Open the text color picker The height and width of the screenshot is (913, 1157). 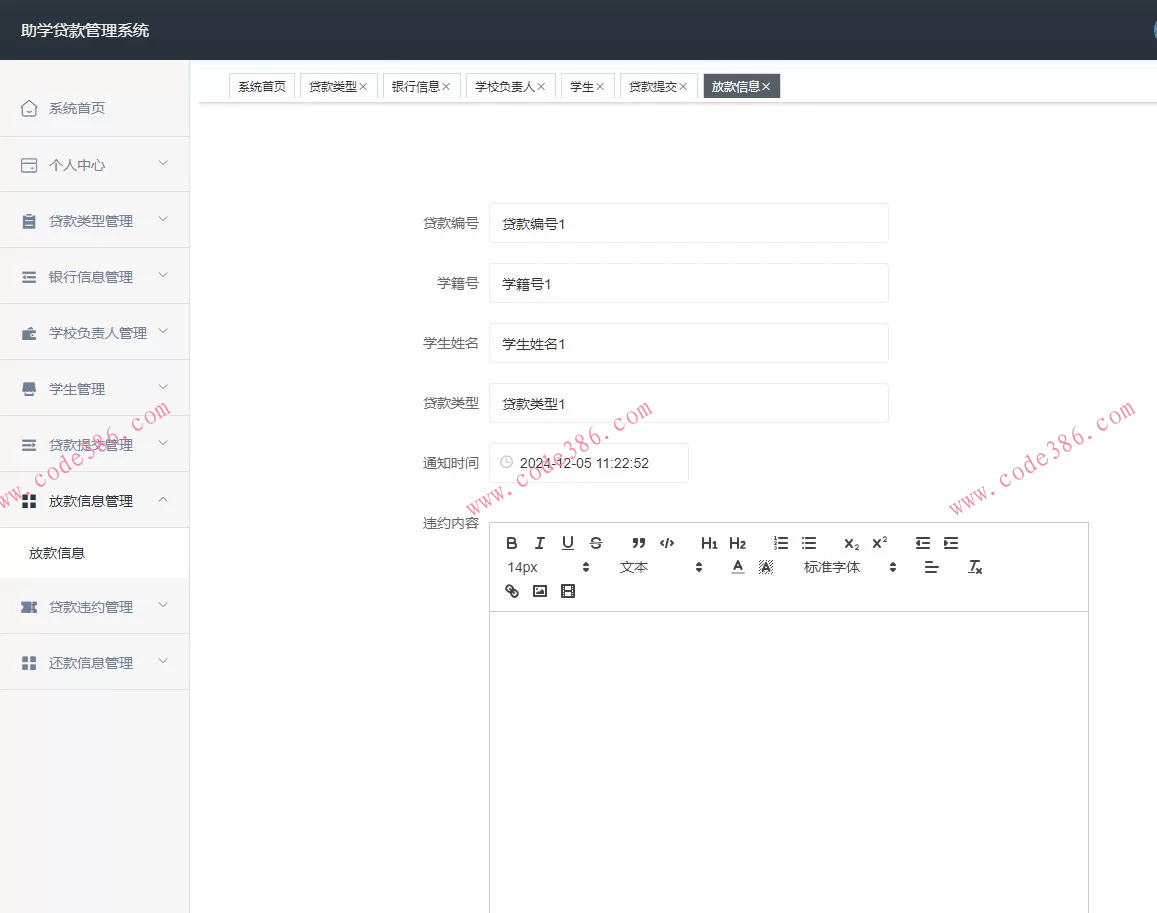[738, 567]
